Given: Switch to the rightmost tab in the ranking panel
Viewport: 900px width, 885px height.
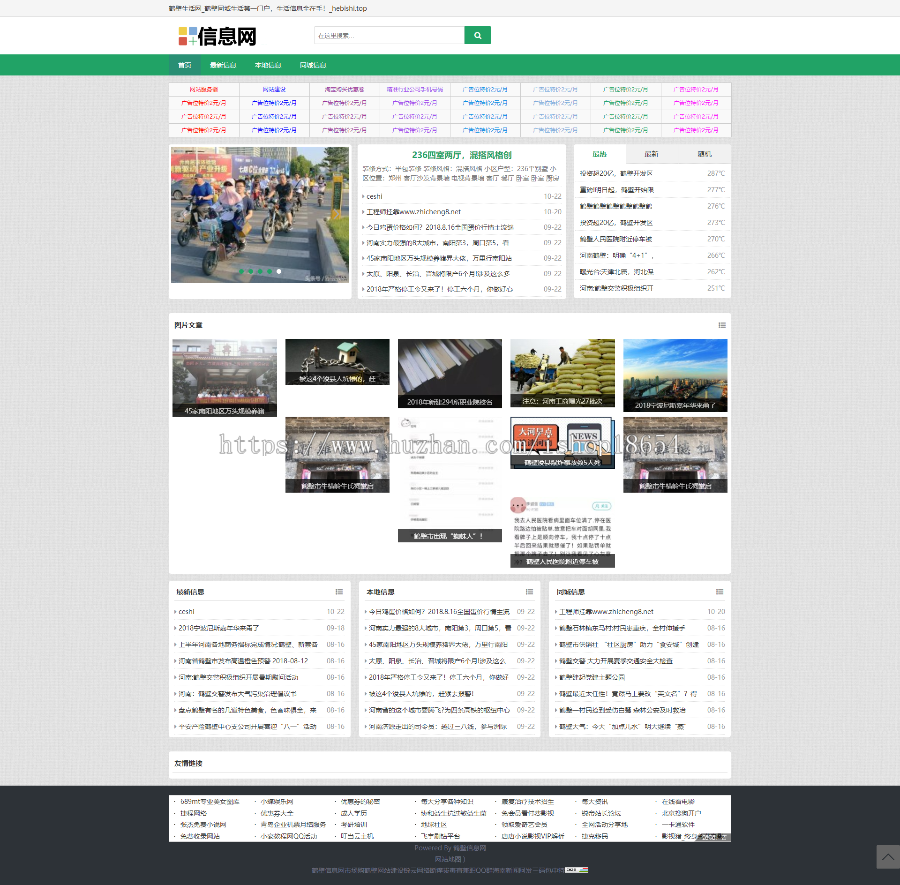Looking at the screenshot, I should (705, 155).
